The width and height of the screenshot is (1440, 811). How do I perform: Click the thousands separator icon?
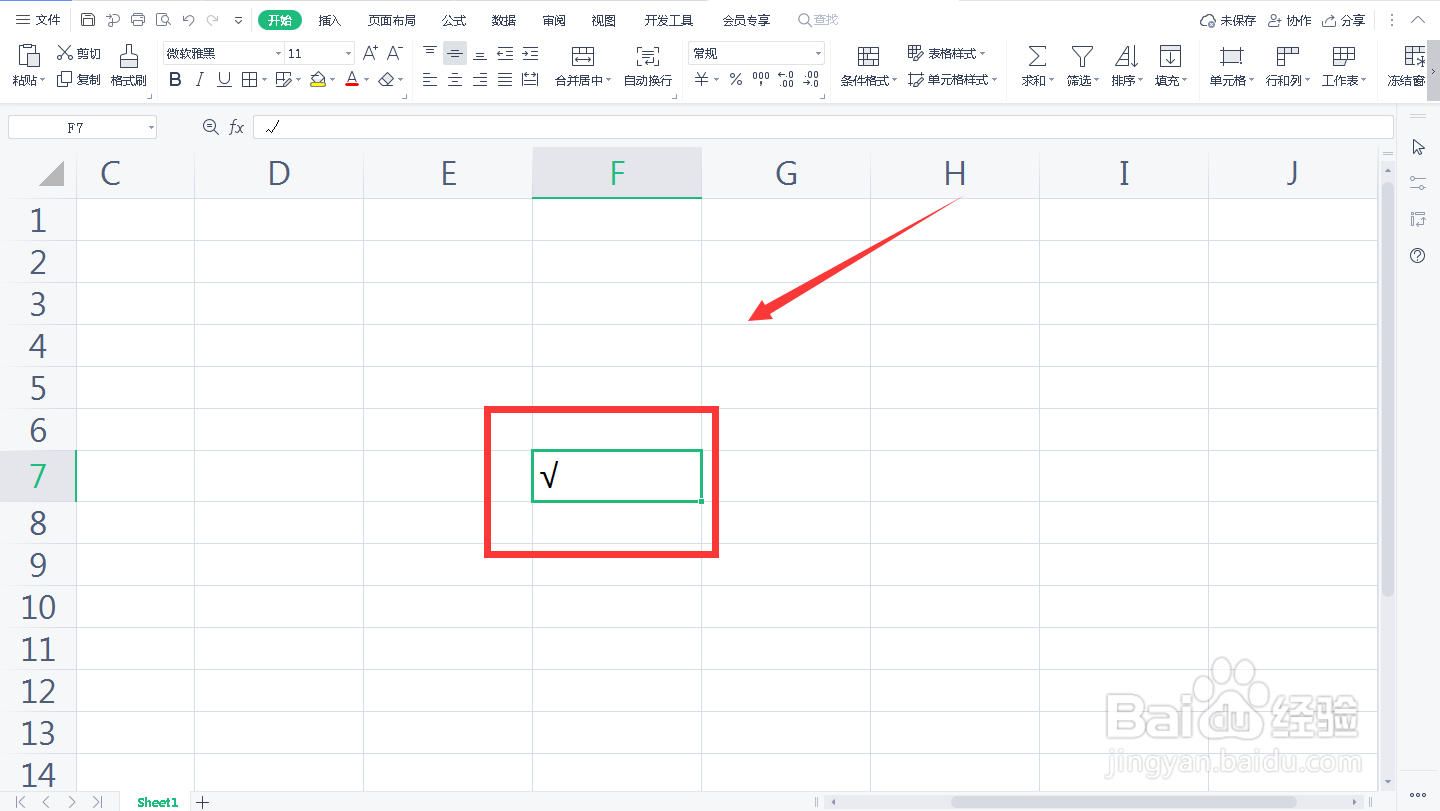(x=761, y=79)
